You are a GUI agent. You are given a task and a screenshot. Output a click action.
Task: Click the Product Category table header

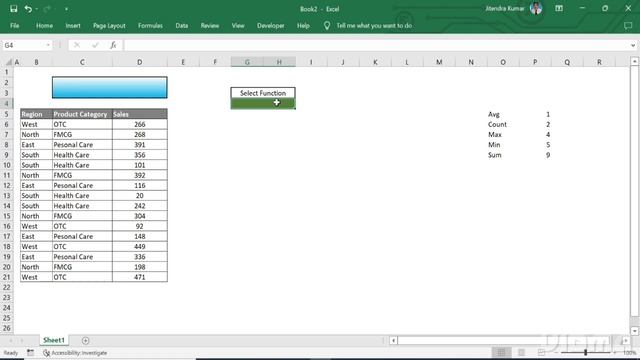pyautogui.click(x=82, y=114)
